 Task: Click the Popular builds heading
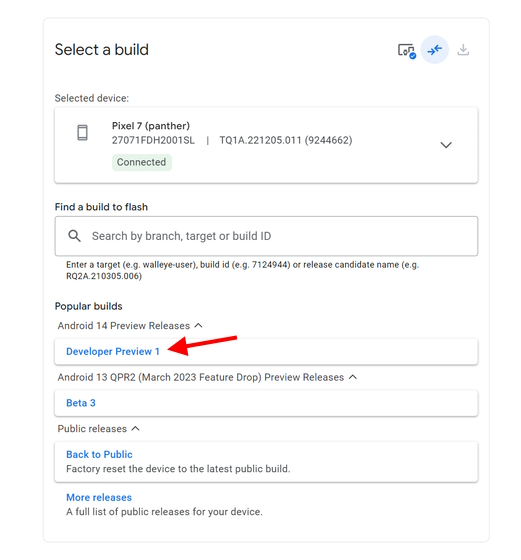[89, 306]
